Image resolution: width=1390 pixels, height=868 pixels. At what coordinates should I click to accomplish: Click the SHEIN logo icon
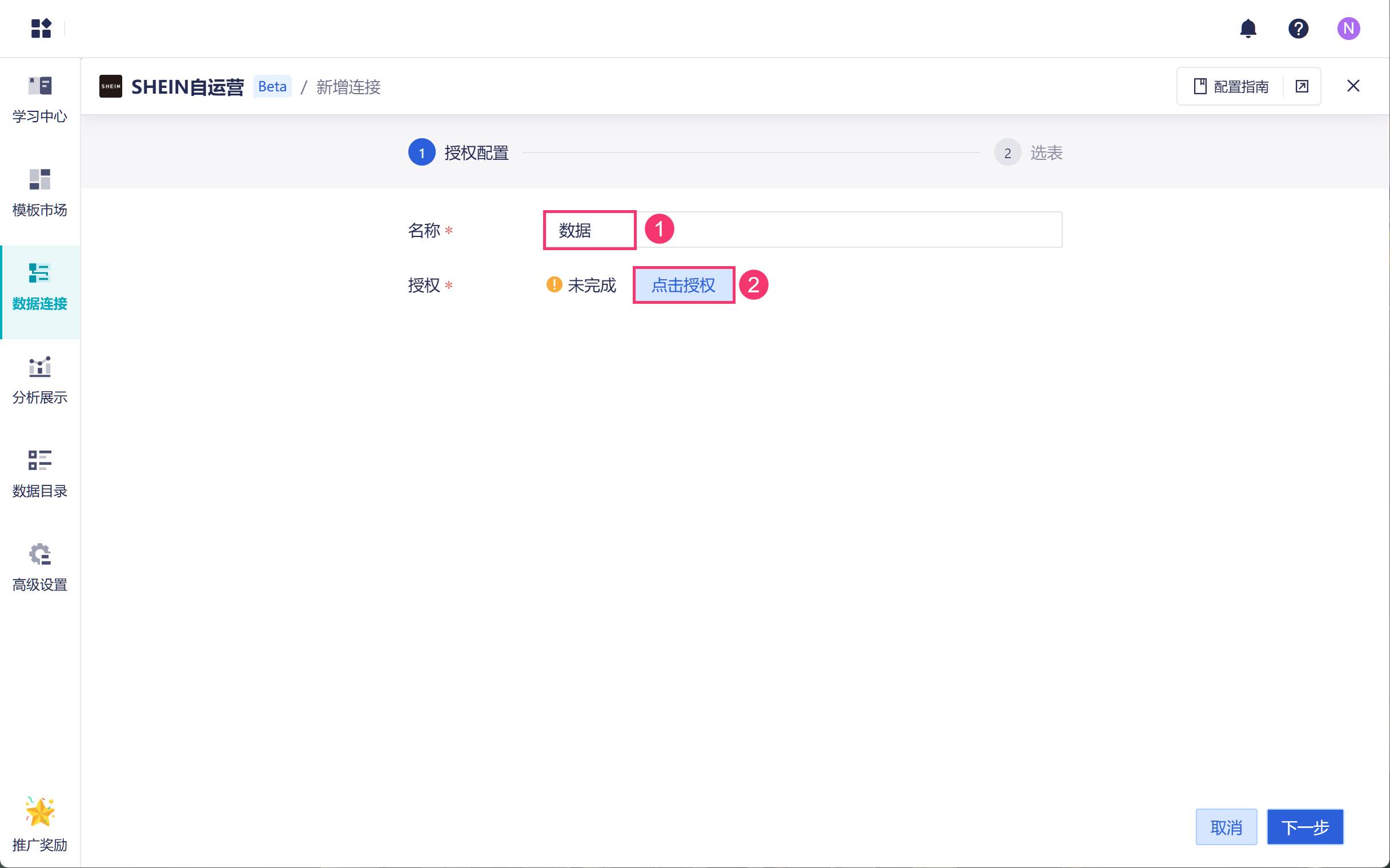coord(110,87)
